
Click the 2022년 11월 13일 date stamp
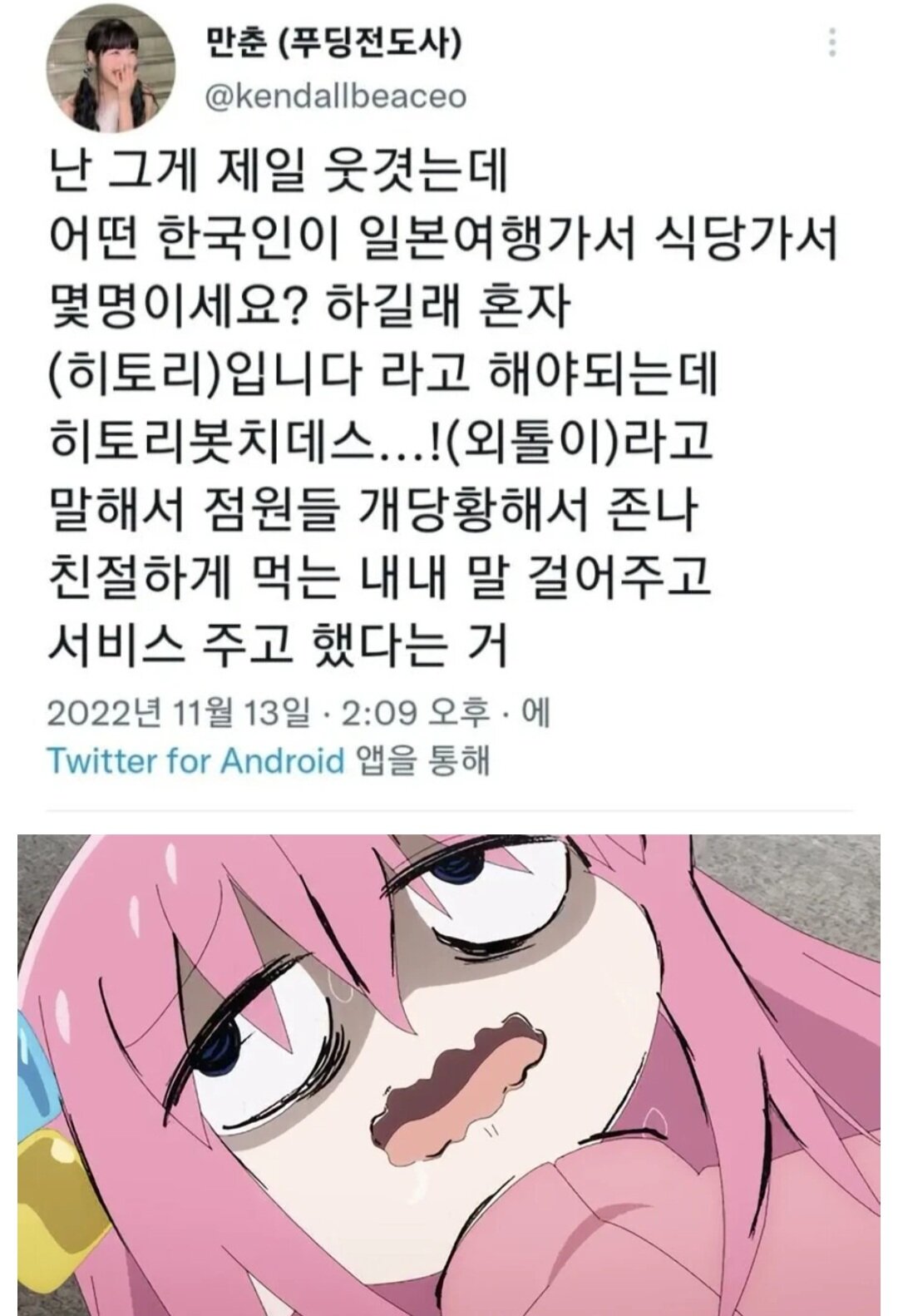(x=177, y=714)
